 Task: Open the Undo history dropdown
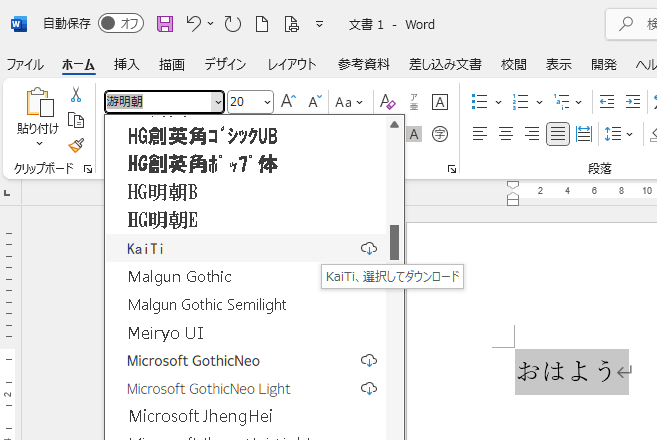coord(211,24)
